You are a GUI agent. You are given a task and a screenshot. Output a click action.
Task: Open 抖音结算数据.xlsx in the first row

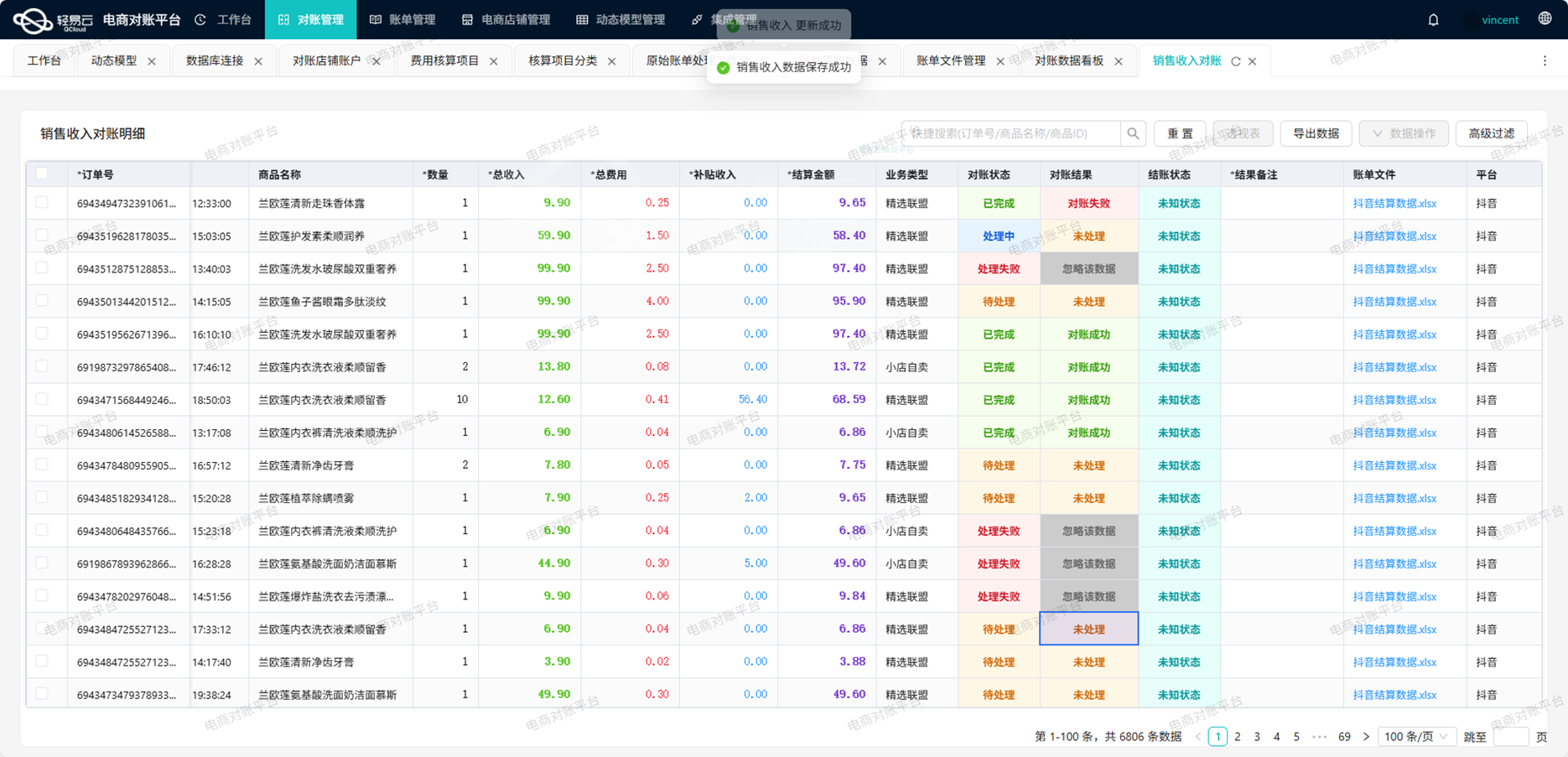pos(1394,204)
